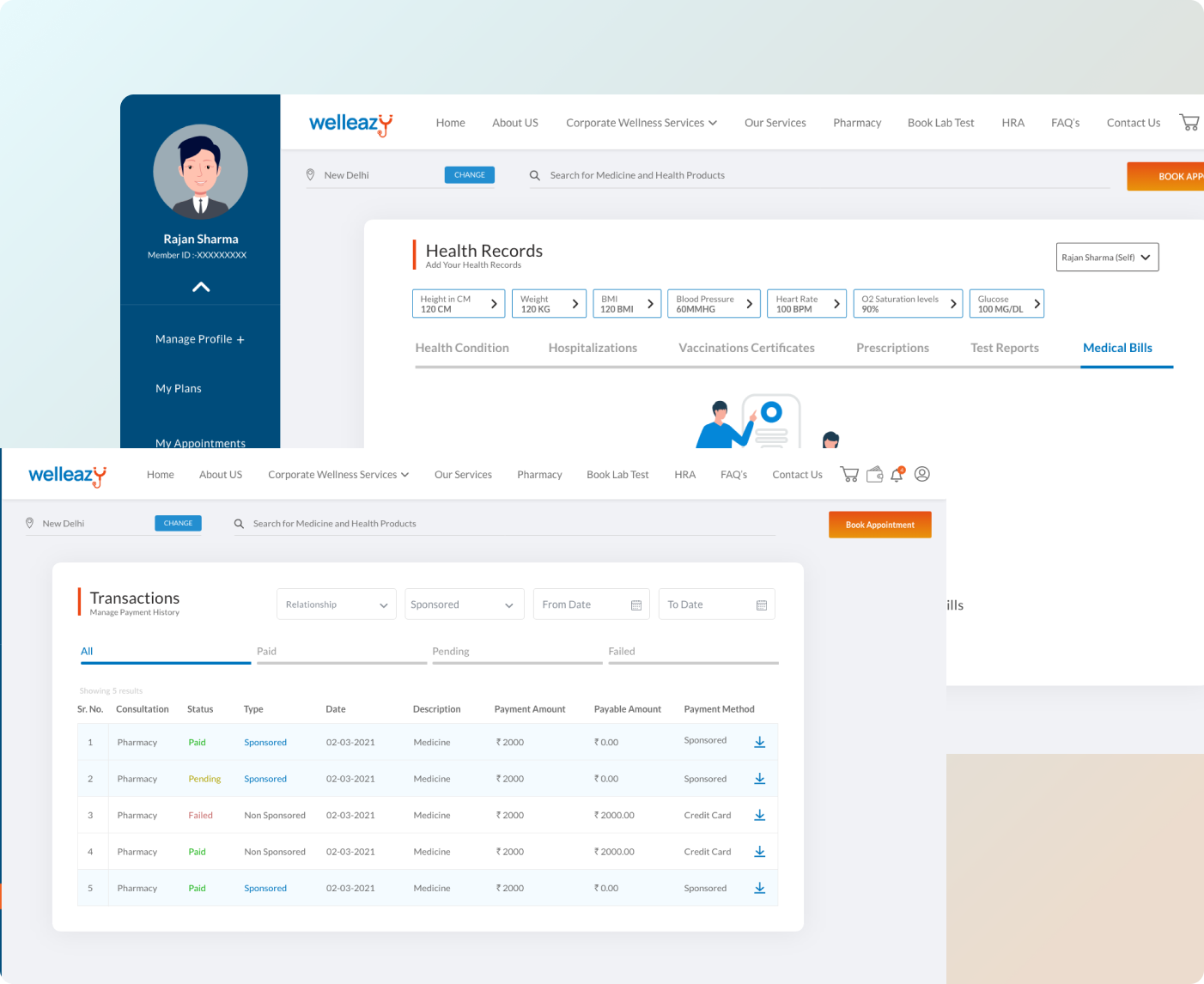This screenshot has height=984, width=1204.
Task: Expand Corporate Wellness Services in Transactions window
Action: pos(338,475)
